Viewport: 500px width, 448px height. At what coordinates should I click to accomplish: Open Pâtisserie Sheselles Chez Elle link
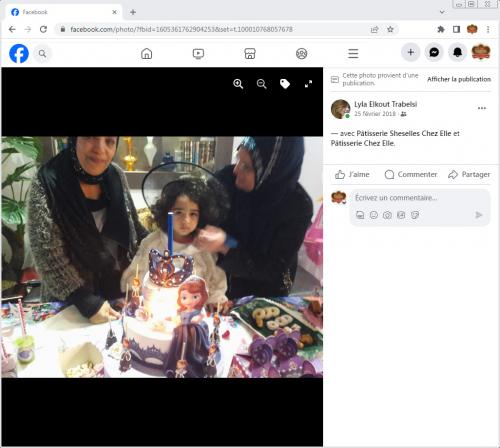coord(404,133)
